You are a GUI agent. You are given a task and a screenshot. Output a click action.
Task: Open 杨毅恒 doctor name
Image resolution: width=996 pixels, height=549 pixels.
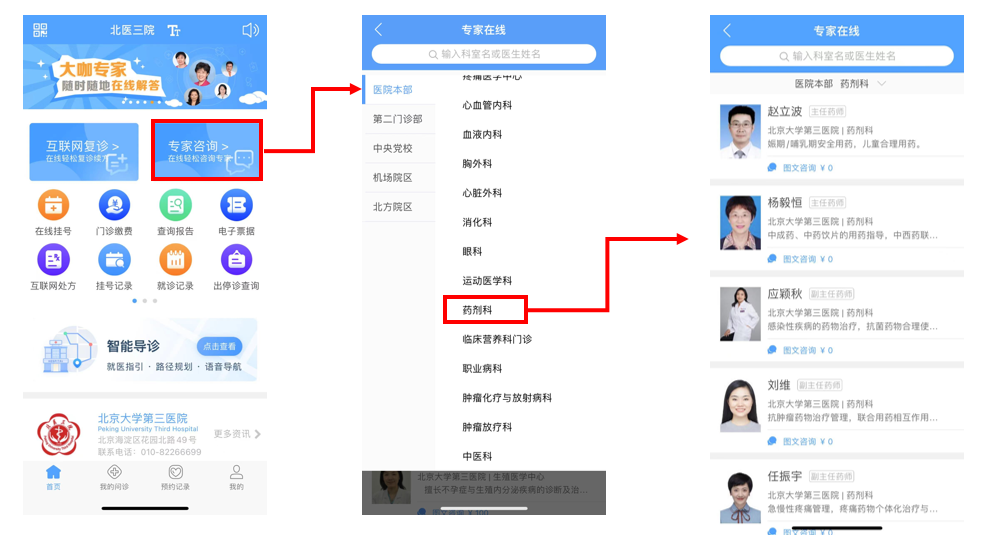point(784,203)
